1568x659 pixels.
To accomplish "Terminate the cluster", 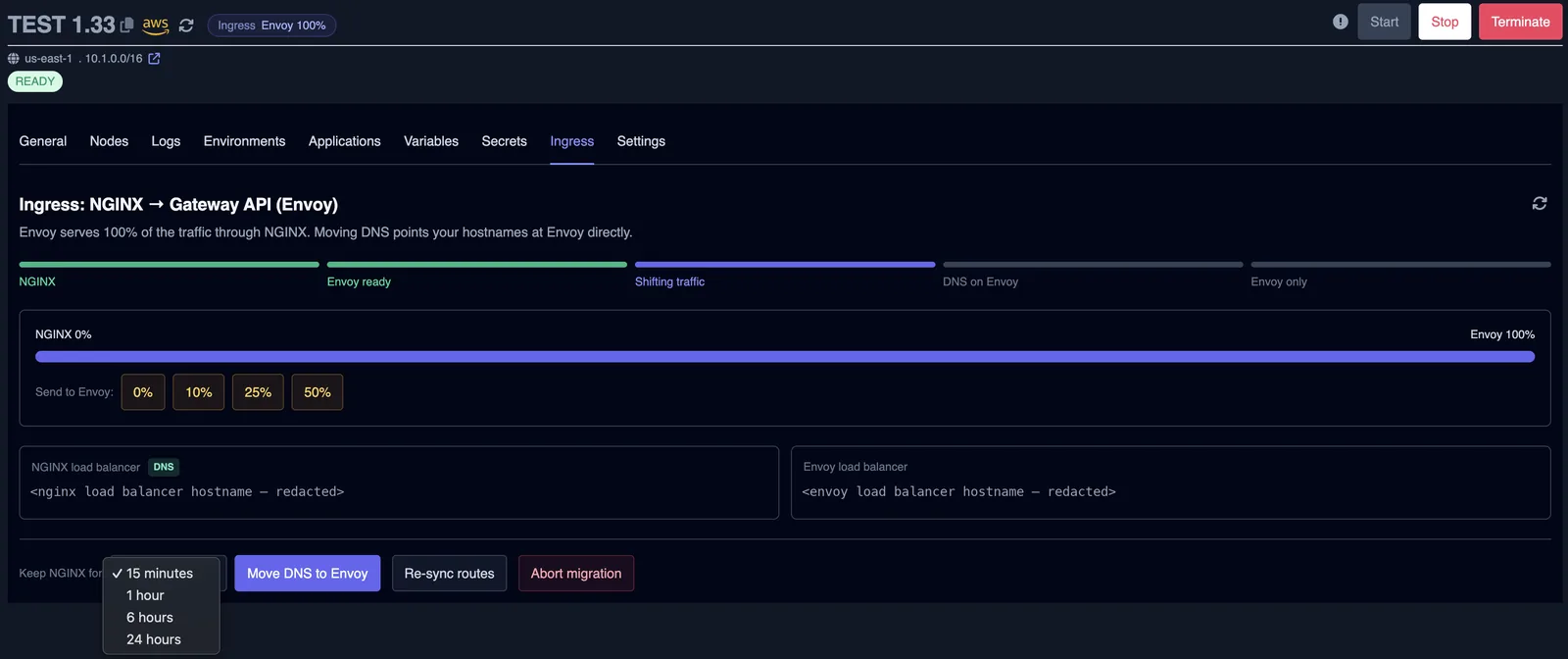I will click(1520, 22).
